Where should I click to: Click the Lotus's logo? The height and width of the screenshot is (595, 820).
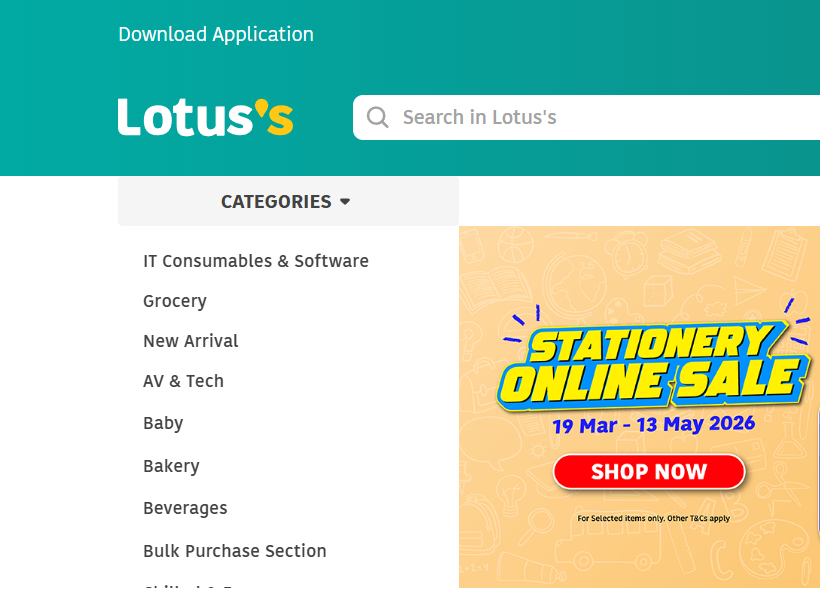[x=206, y=117]
